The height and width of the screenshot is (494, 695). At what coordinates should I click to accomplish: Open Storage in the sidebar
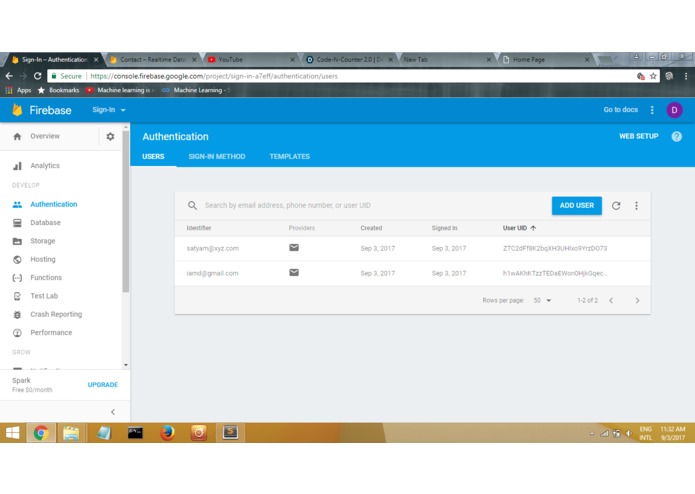[43, 241]
